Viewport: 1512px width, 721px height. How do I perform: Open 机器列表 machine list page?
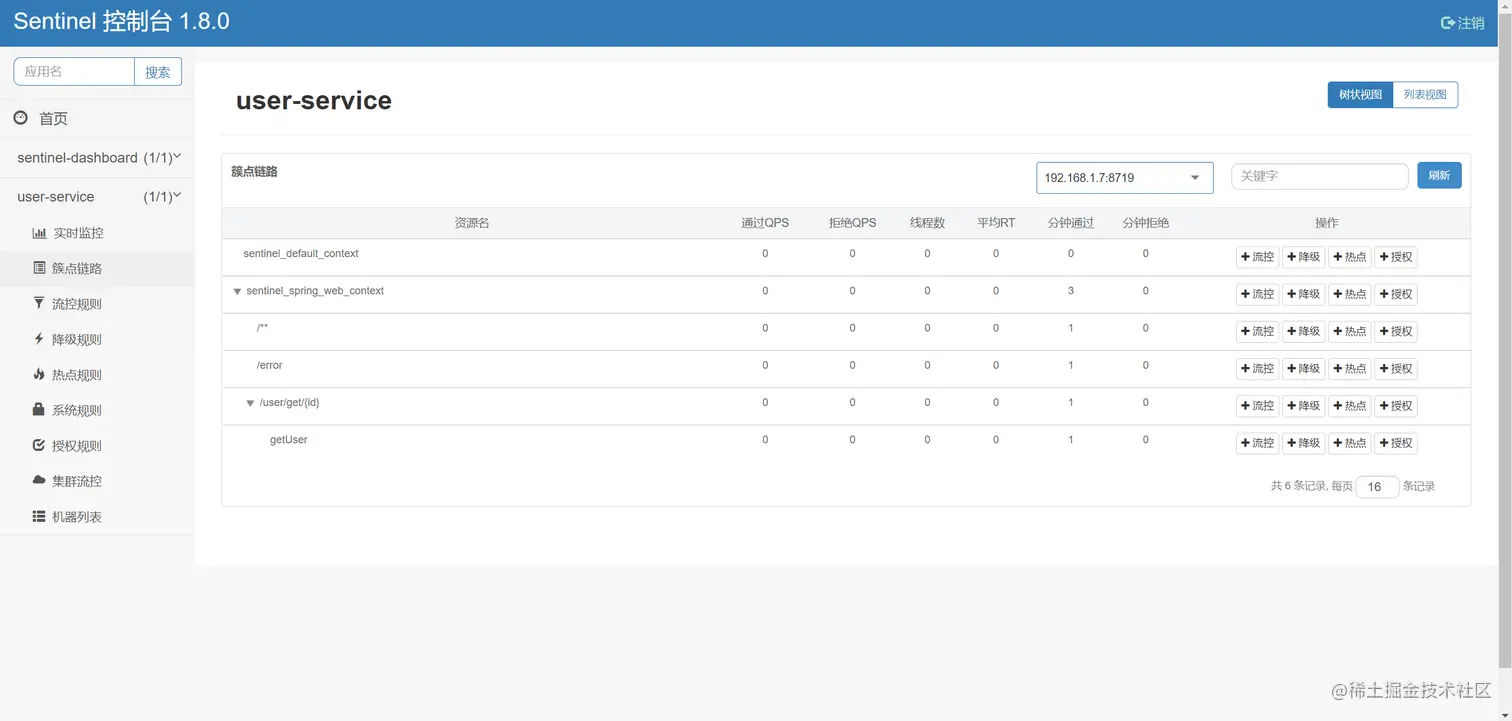77,517
